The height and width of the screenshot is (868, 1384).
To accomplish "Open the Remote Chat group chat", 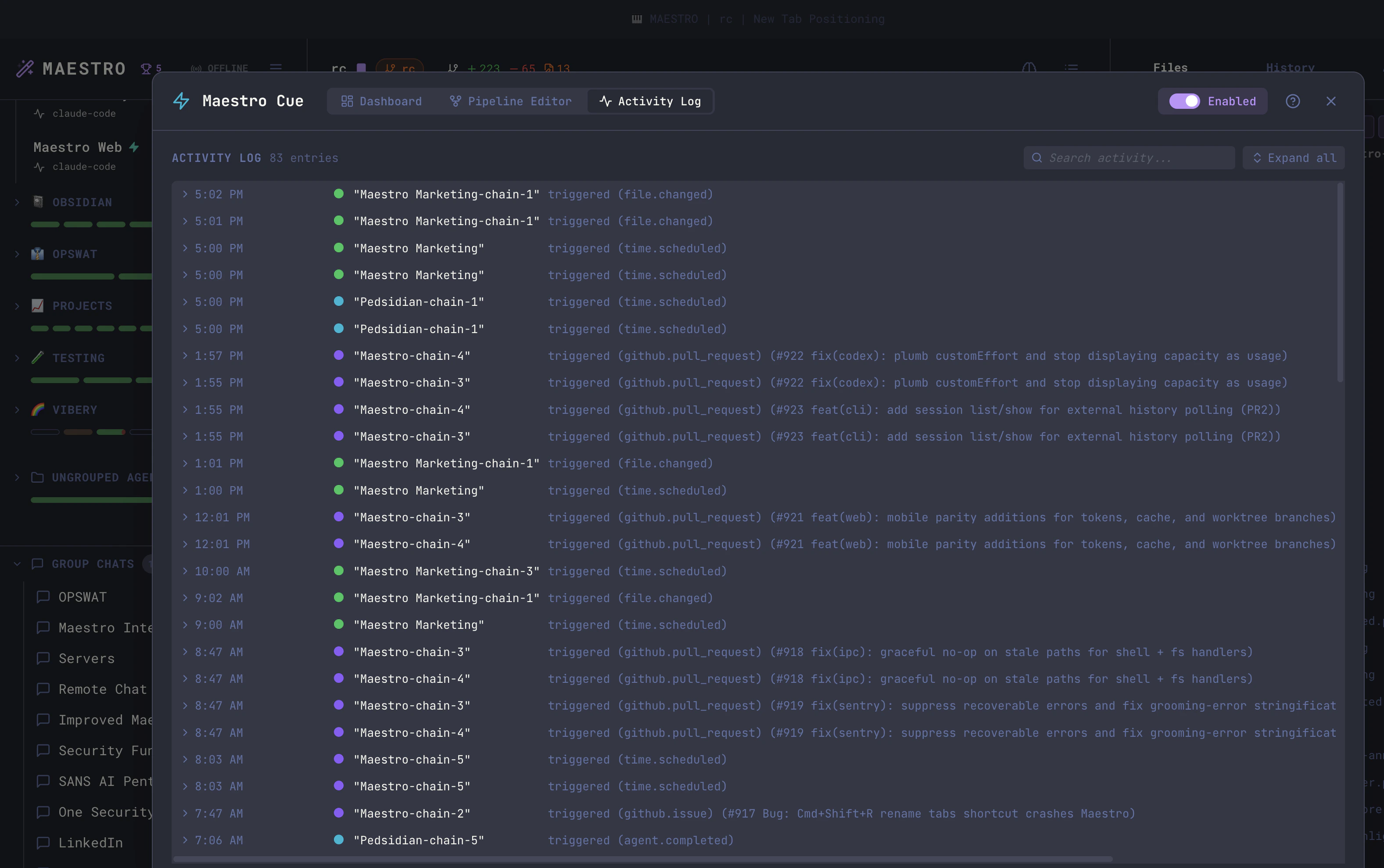I will click(103, 689).
